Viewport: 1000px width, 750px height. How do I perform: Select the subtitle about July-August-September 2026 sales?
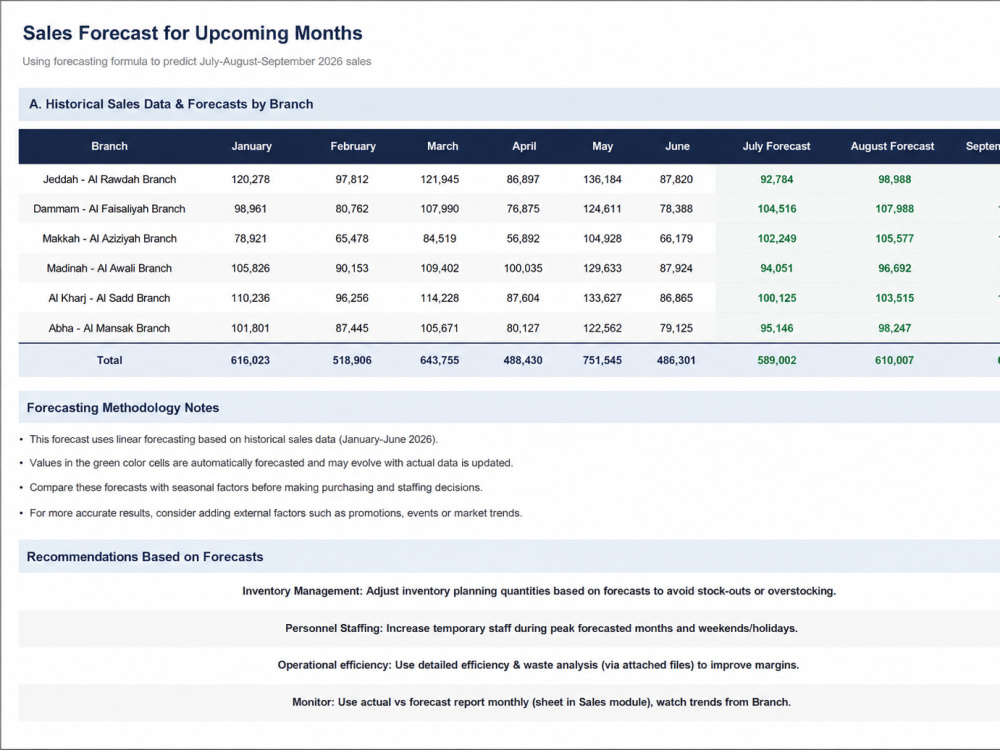197,62
